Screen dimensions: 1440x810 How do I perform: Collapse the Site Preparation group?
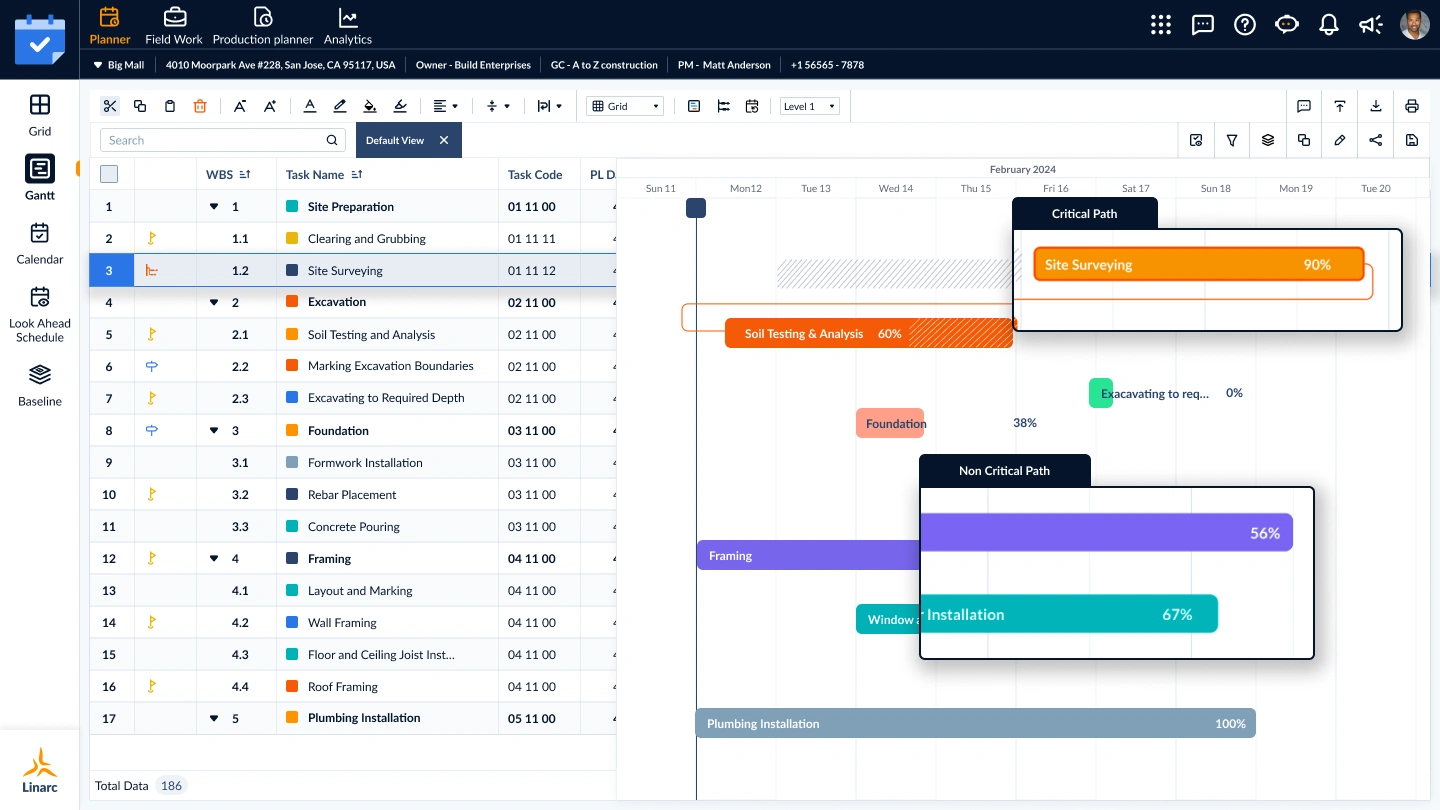[x=214, y=207]
